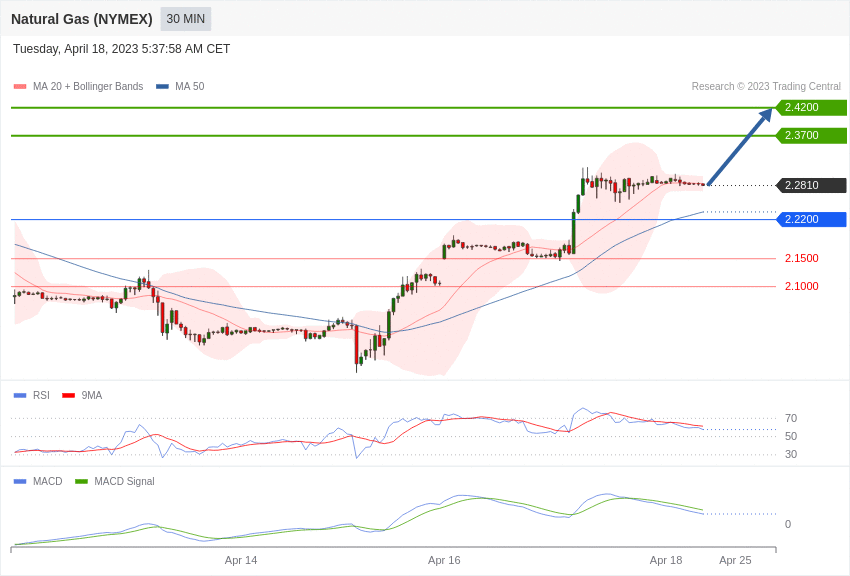
Task: Click the blue MACD legend swatch
Action: pyautogui.click(x=20, y=481)
